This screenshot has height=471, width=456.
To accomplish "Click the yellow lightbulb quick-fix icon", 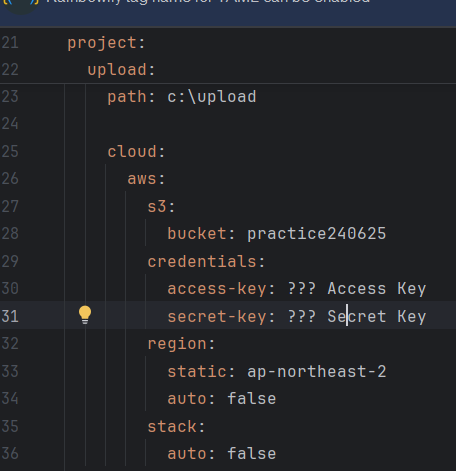I will (x=85, y=315).
